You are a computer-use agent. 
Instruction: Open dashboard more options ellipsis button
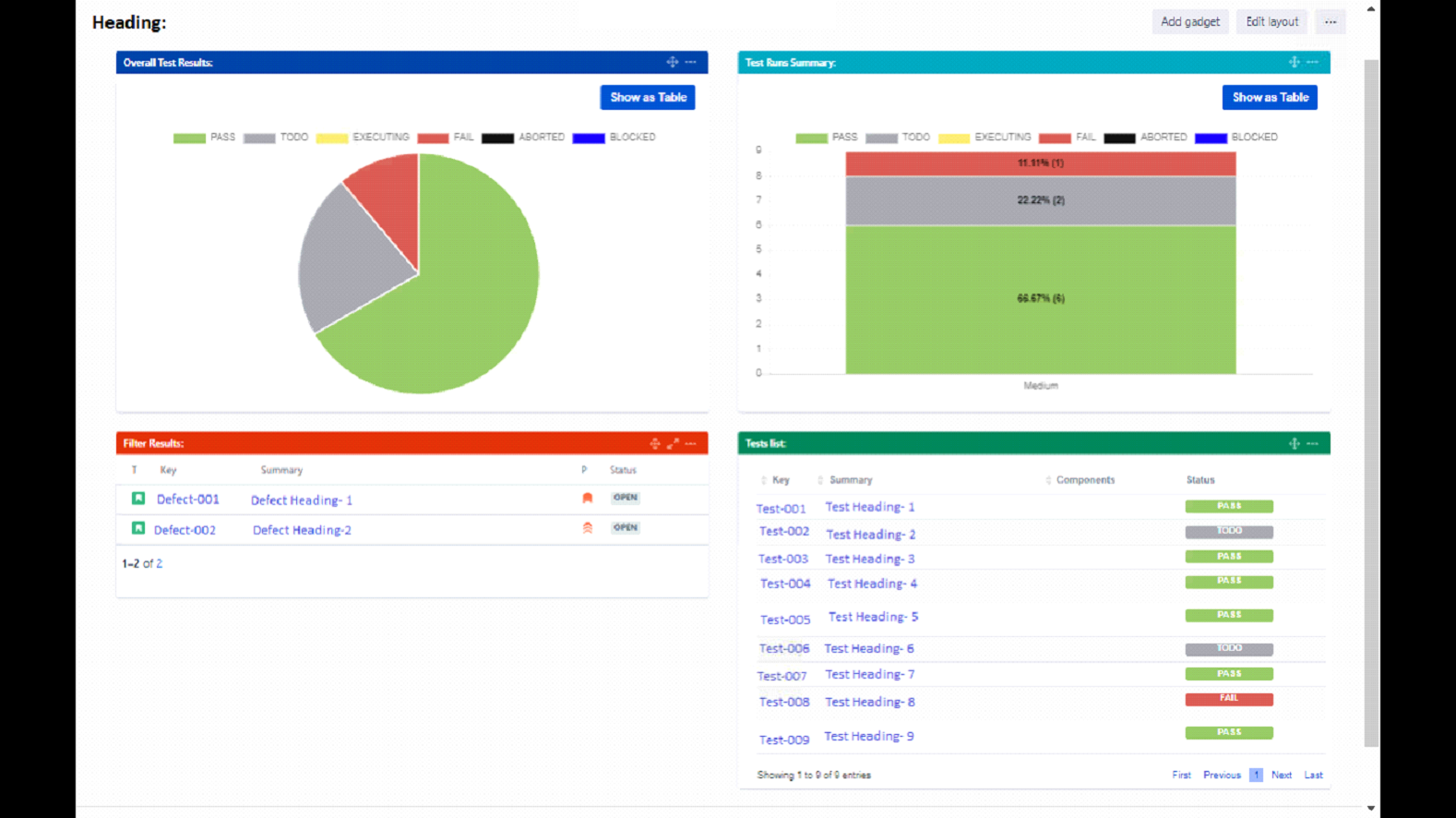tap(1331, 22)
